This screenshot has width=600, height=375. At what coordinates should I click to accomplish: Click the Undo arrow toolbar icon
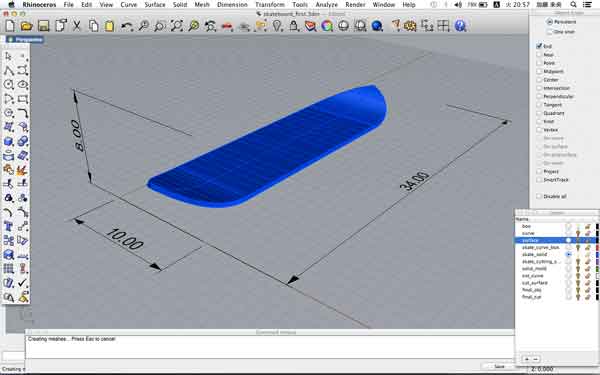127,26
